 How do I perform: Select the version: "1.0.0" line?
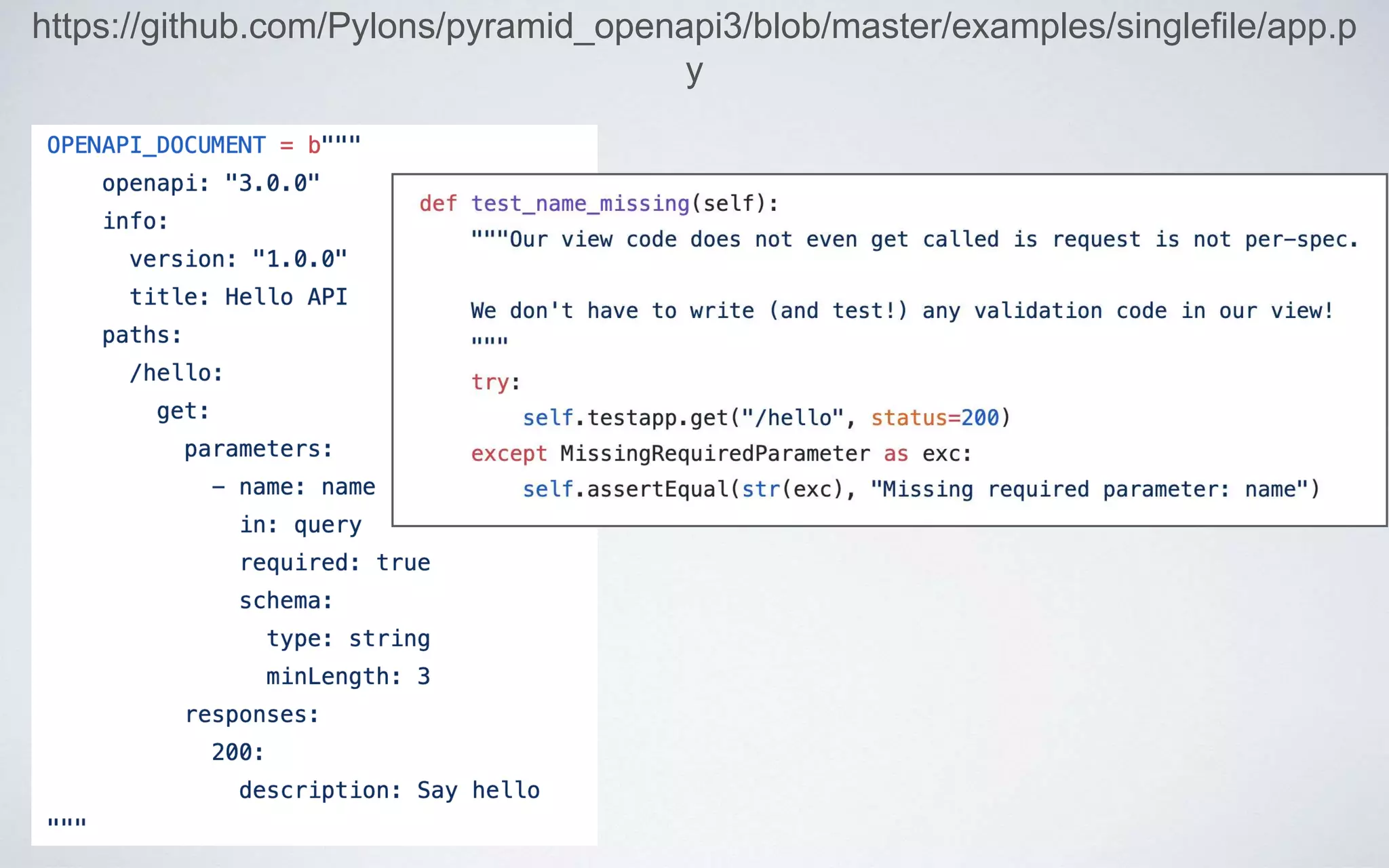(x=238, y=259)
